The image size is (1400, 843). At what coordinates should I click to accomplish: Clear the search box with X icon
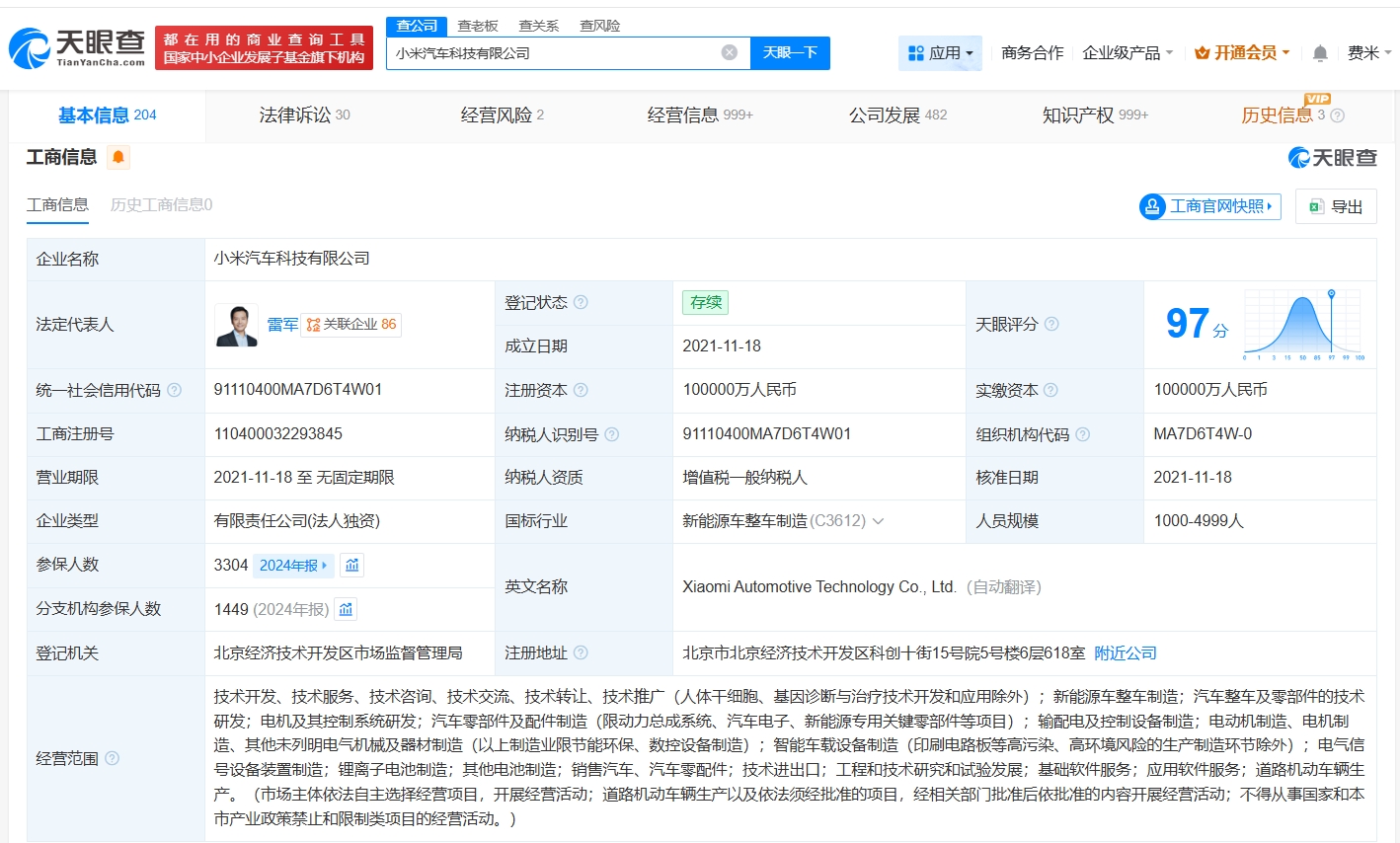coord(729,53)
